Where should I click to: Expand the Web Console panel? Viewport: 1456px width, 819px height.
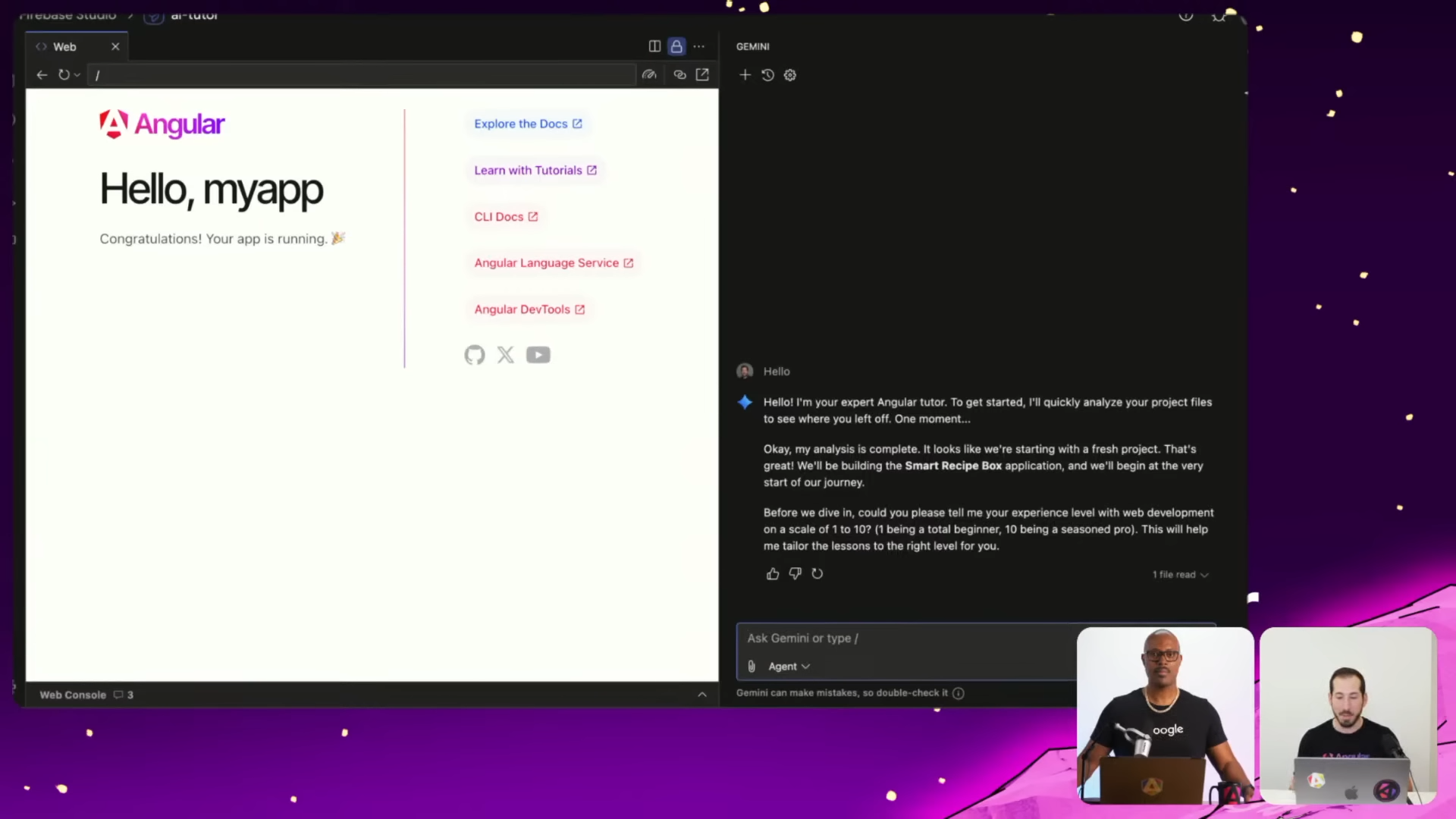(x=701, y=694)
